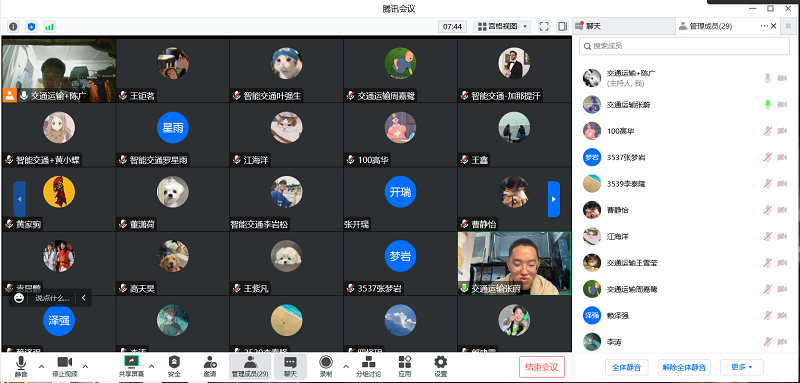Check the green network signal icon
Screen dimensions: 800x383
(x=49, y=27)
